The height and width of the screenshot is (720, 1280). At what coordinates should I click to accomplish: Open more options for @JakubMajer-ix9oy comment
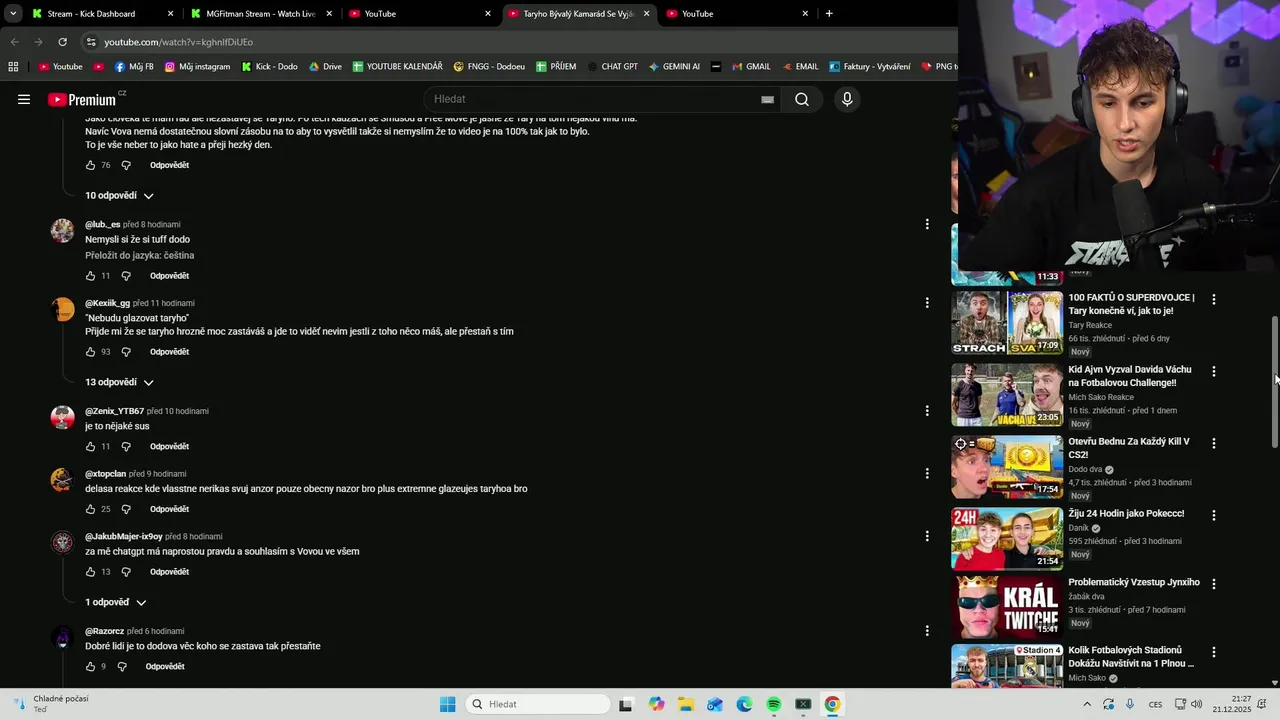point(927,536)
